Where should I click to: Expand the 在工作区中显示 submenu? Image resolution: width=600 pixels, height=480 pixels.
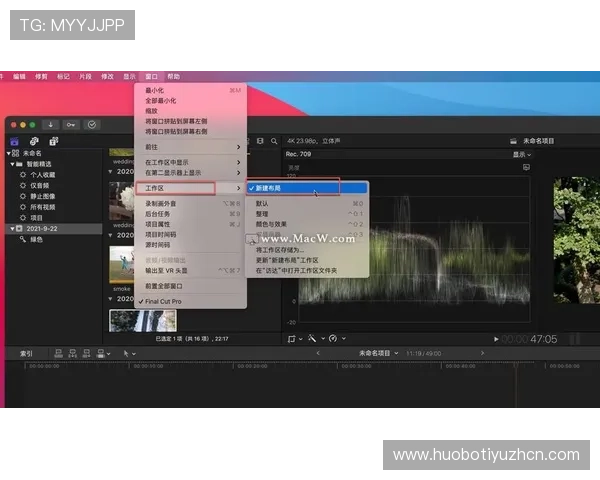pos(190,162)
